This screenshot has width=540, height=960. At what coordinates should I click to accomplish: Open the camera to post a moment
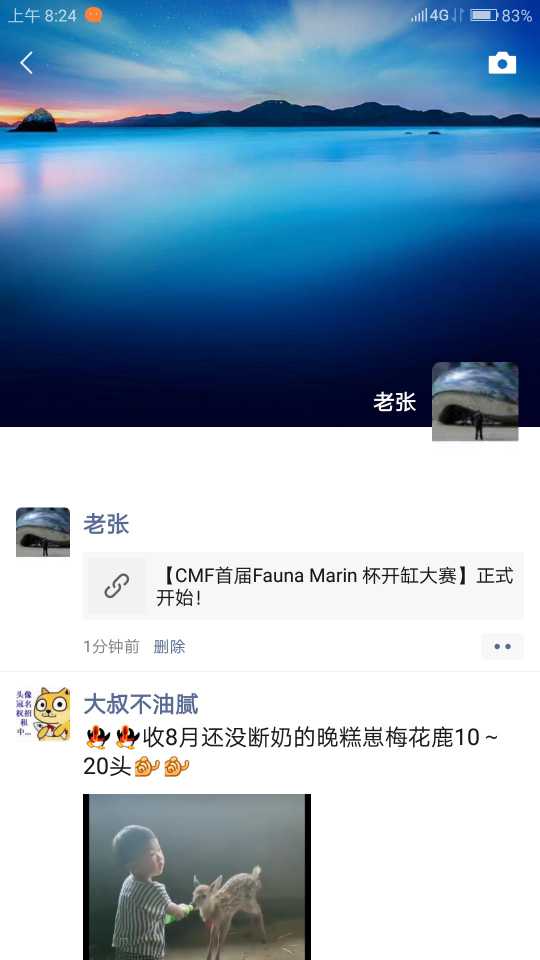pyautogui.click(x=502, y=63)
